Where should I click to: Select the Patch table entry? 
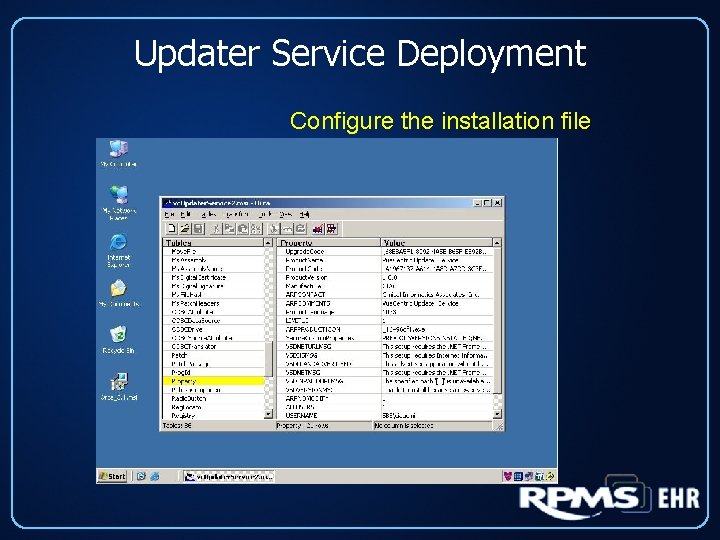pyautogui.click(x=214, y=355)
